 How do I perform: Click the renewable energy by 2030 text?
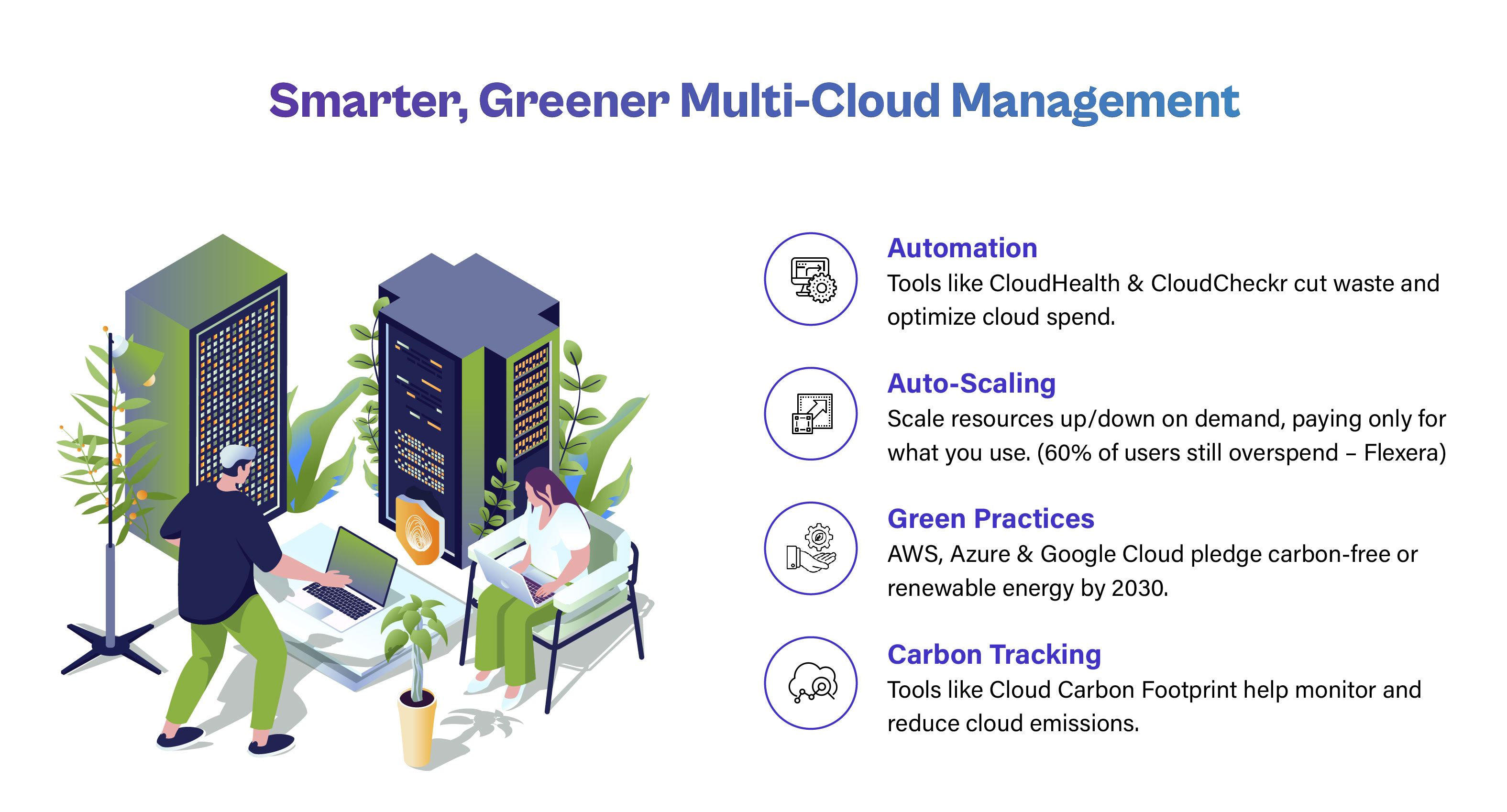tap(1027, 587)
